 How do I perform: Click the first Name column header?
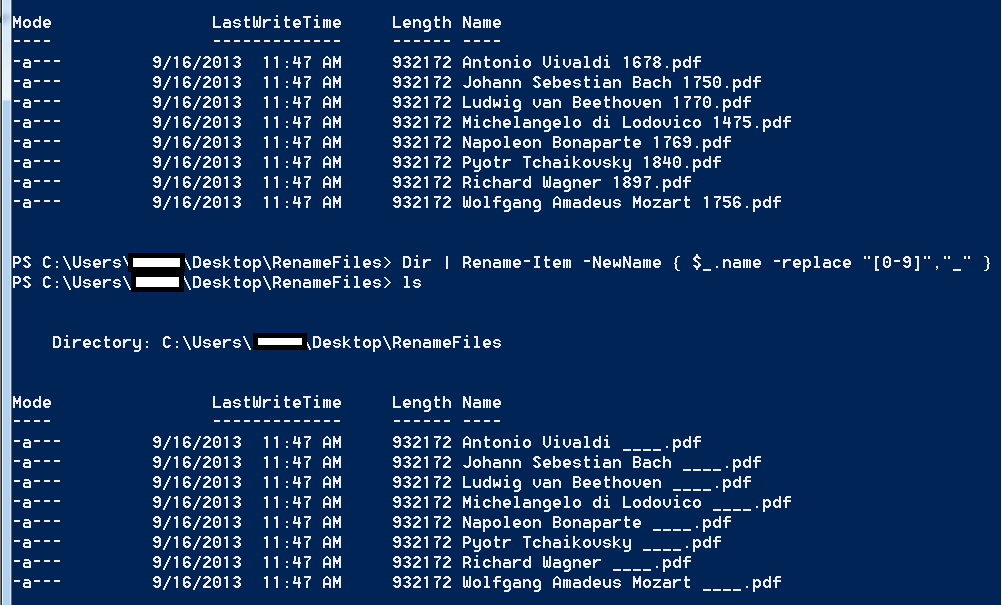pyautogui.click(x=482, y=23)
